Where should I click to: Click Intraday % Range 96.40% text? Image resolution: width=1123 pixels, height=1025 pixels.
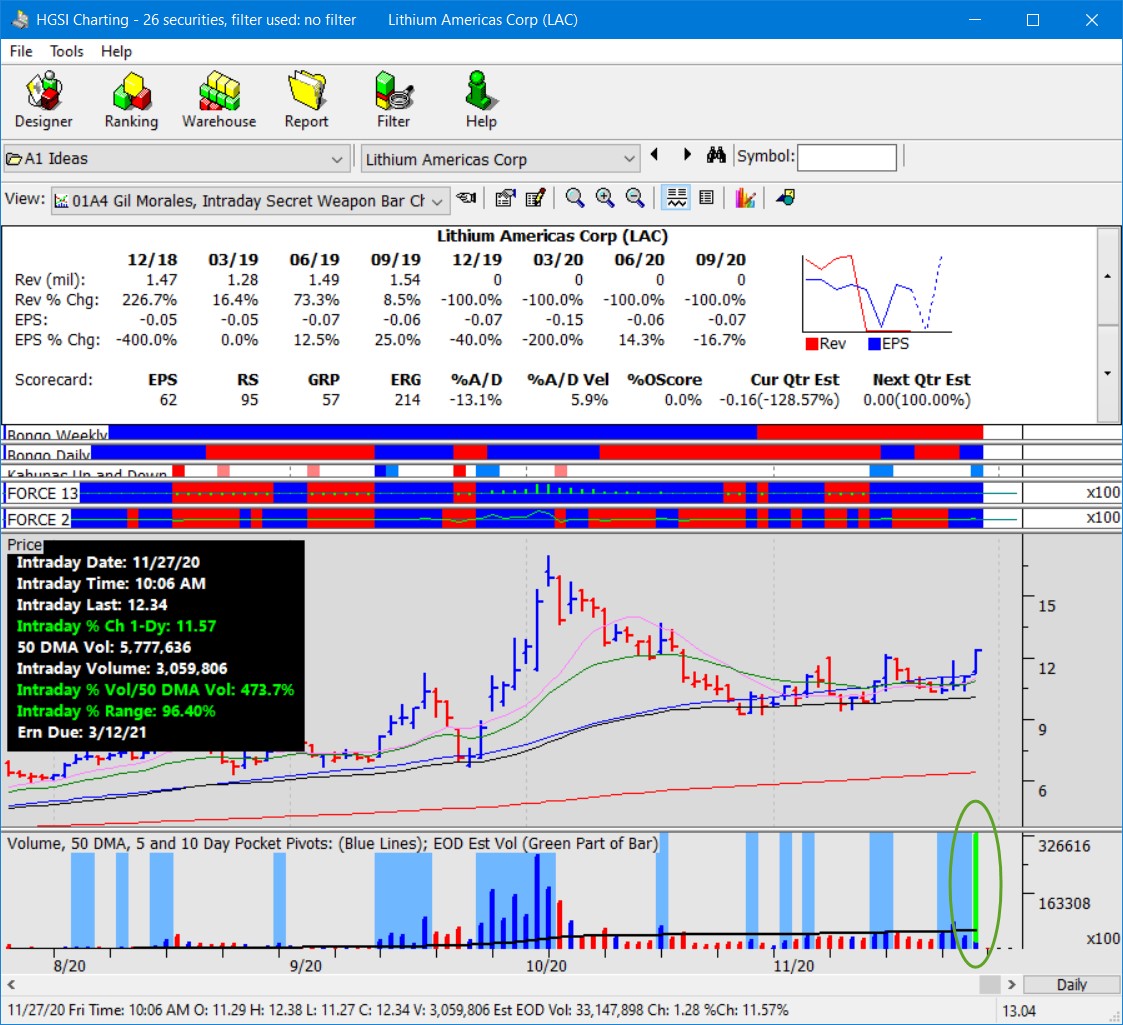116,711
